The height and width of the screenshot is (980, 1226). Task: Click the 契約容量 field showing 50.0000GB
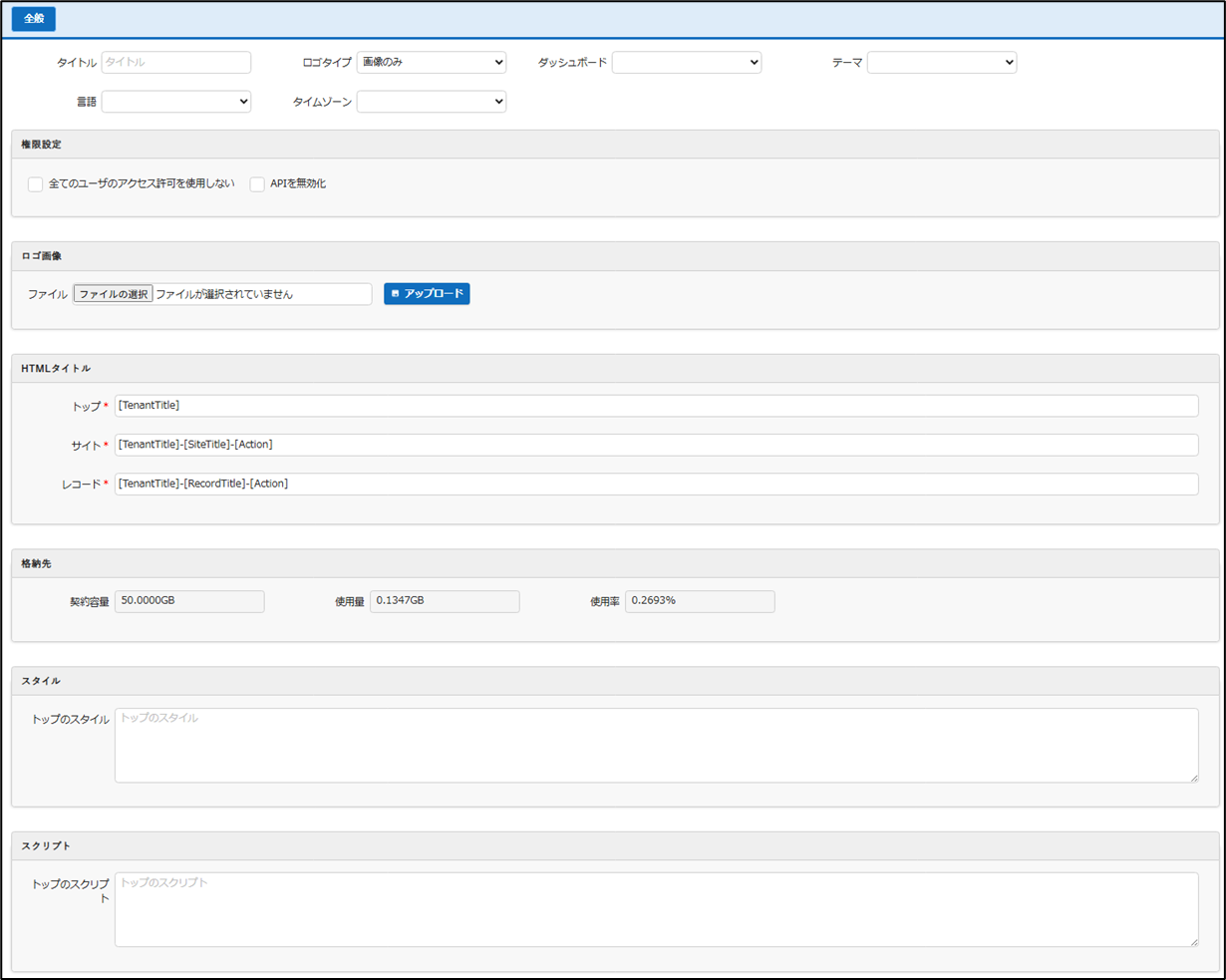point(189,601)
